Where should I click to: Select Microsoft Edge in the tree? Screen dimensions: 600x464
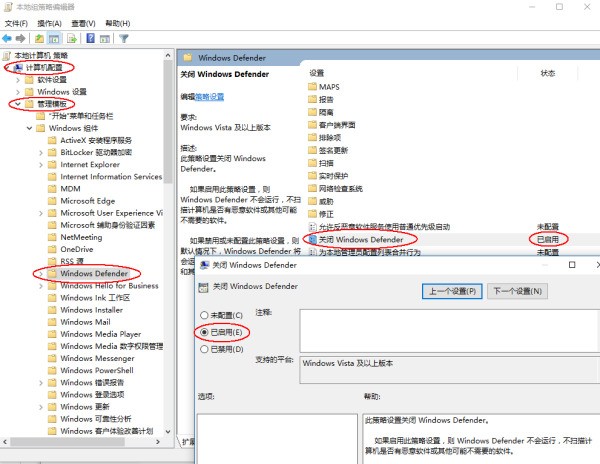[x=88, y=201]
